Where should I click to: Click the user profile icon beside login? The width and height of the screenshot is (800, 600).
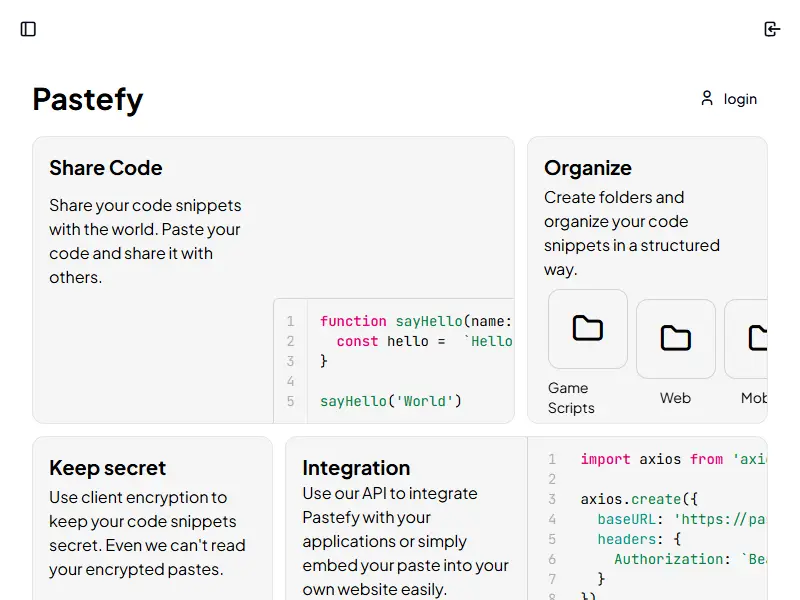pyautogui.click(x=707, y=98)
